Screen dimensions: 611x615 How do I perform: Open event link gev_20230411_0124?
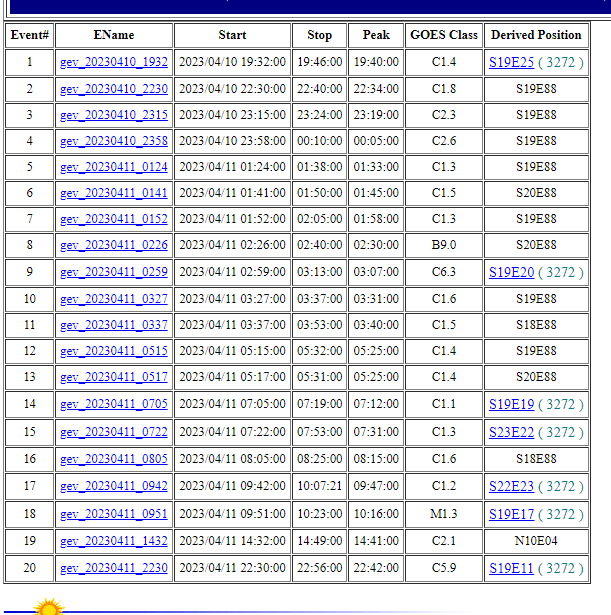[x=114, y=167]
